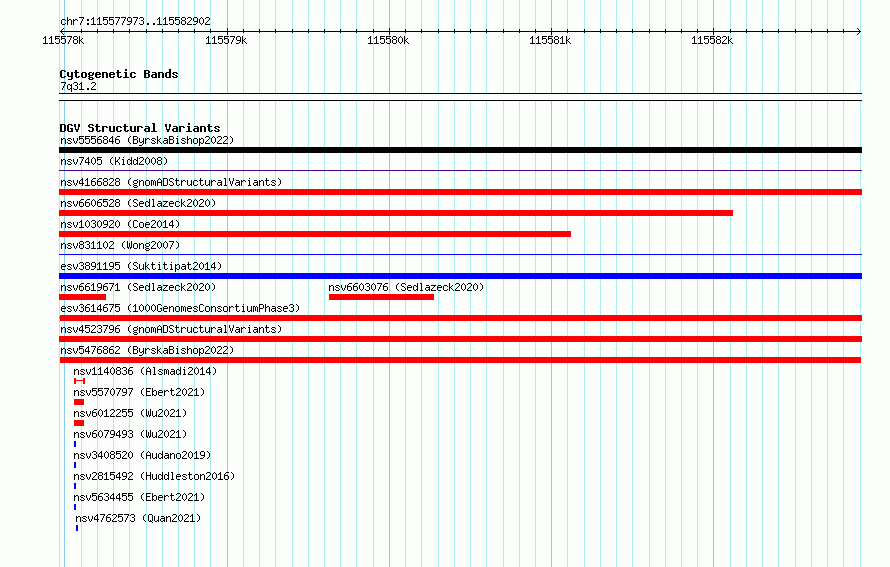
Task: Click the red nsv1030920 variant bar
Action: coord(315,234)
